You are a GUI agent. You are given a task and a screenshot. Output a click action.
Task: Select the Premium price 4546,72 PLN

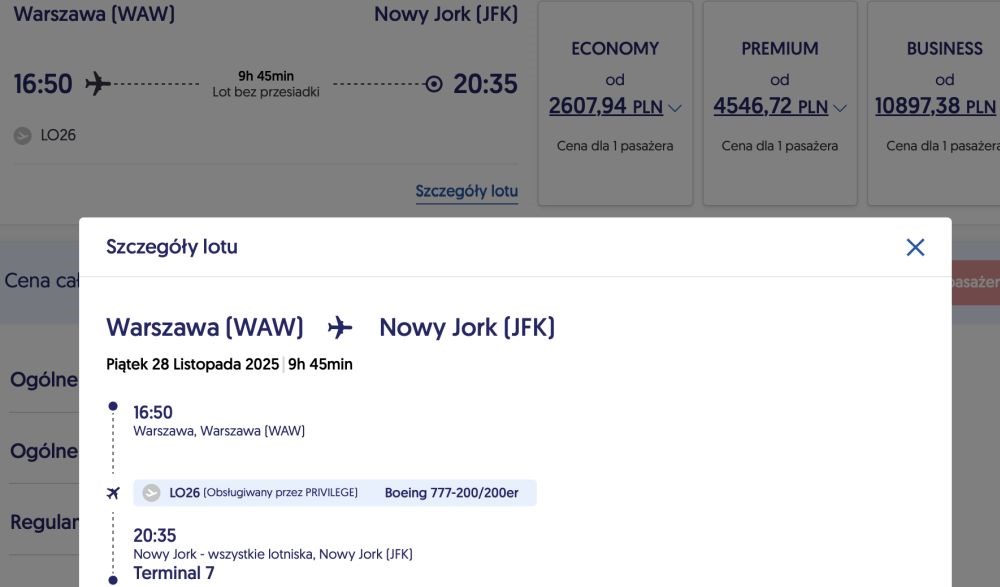click(x=769, y=106)
